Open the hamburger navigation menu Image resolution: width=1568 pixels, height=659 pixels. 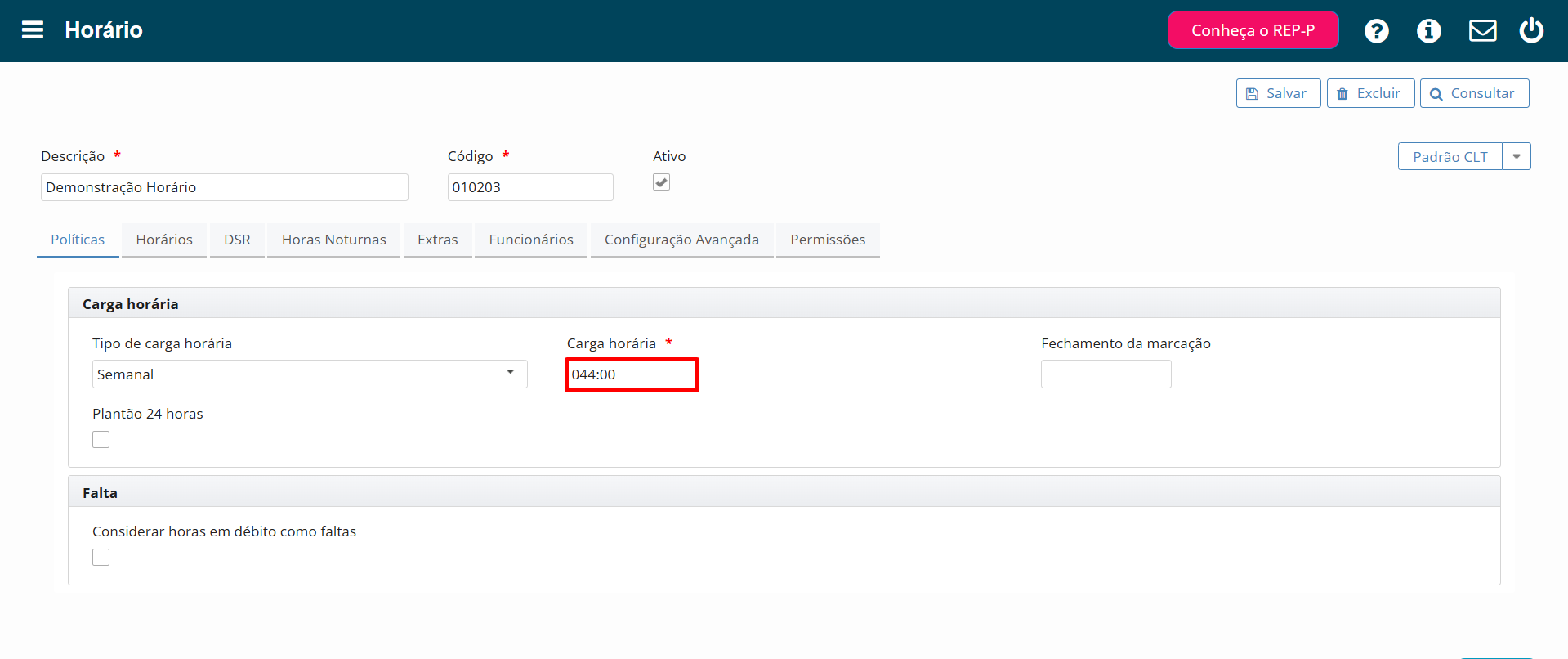pyautogui.click(x=33, y=30)
